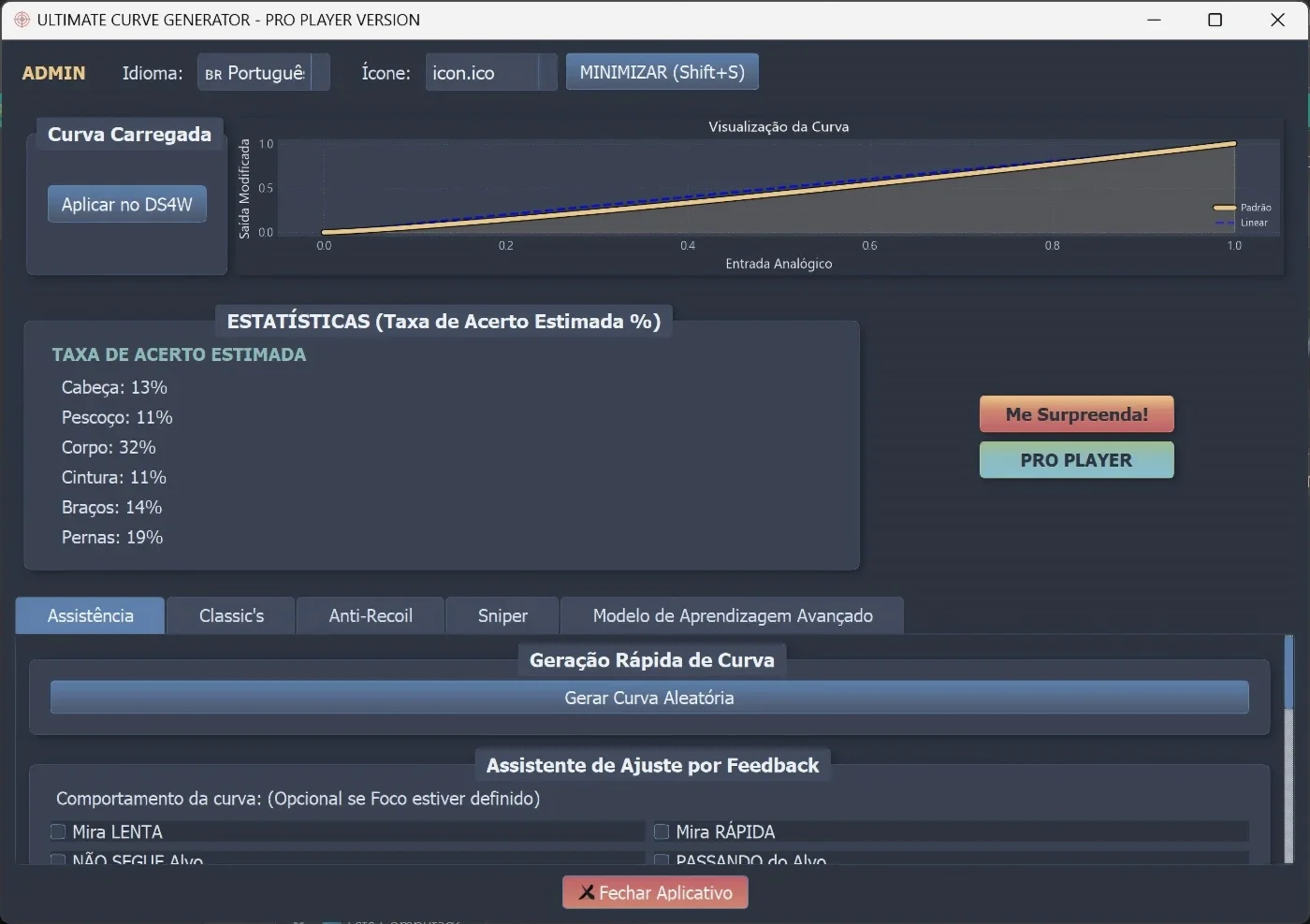Switch to the Assistência tab

91,615
